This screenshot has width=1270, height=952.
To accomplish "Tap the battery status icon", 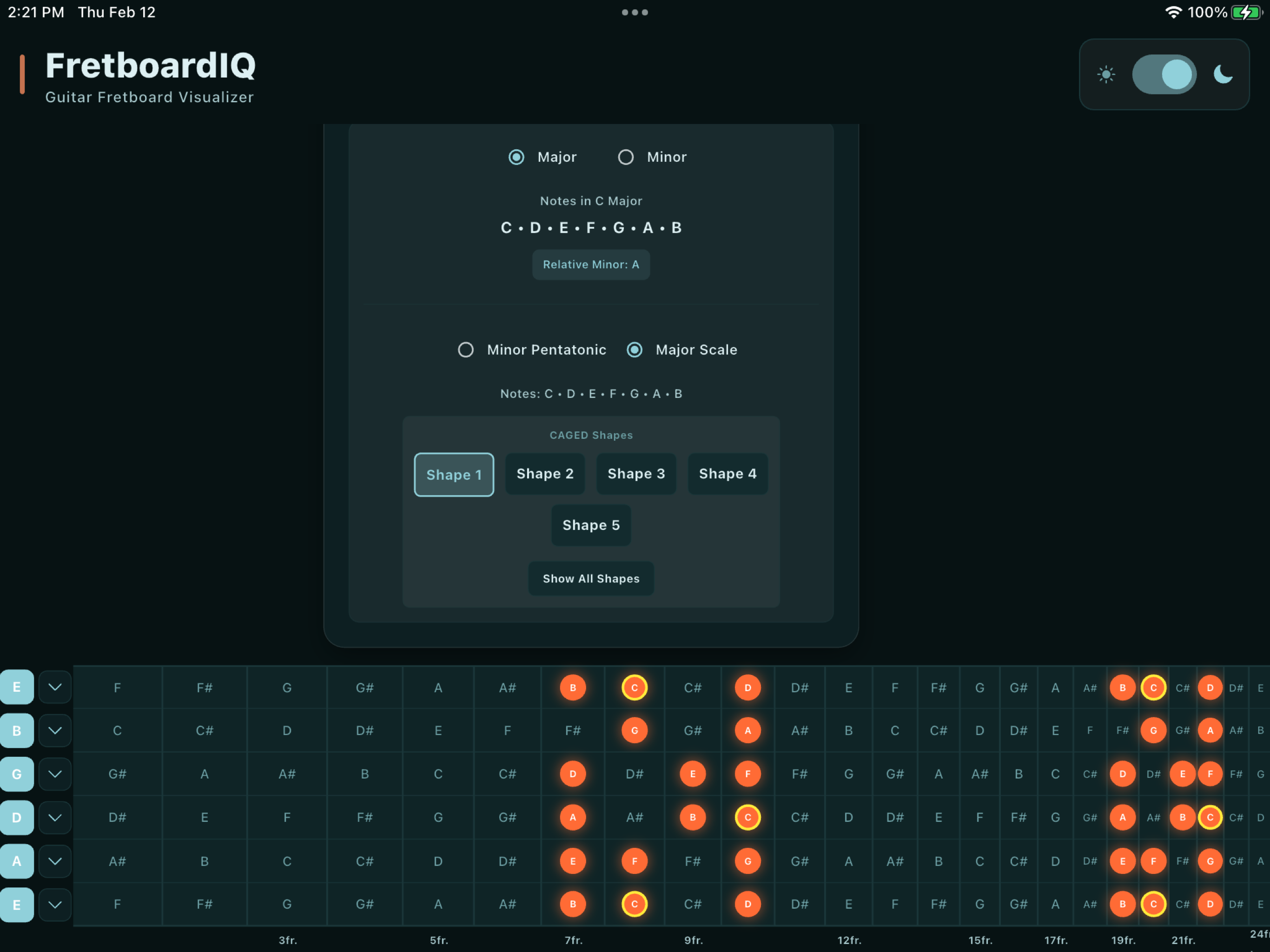I will pyautogui.click(x=1246, y=12).
